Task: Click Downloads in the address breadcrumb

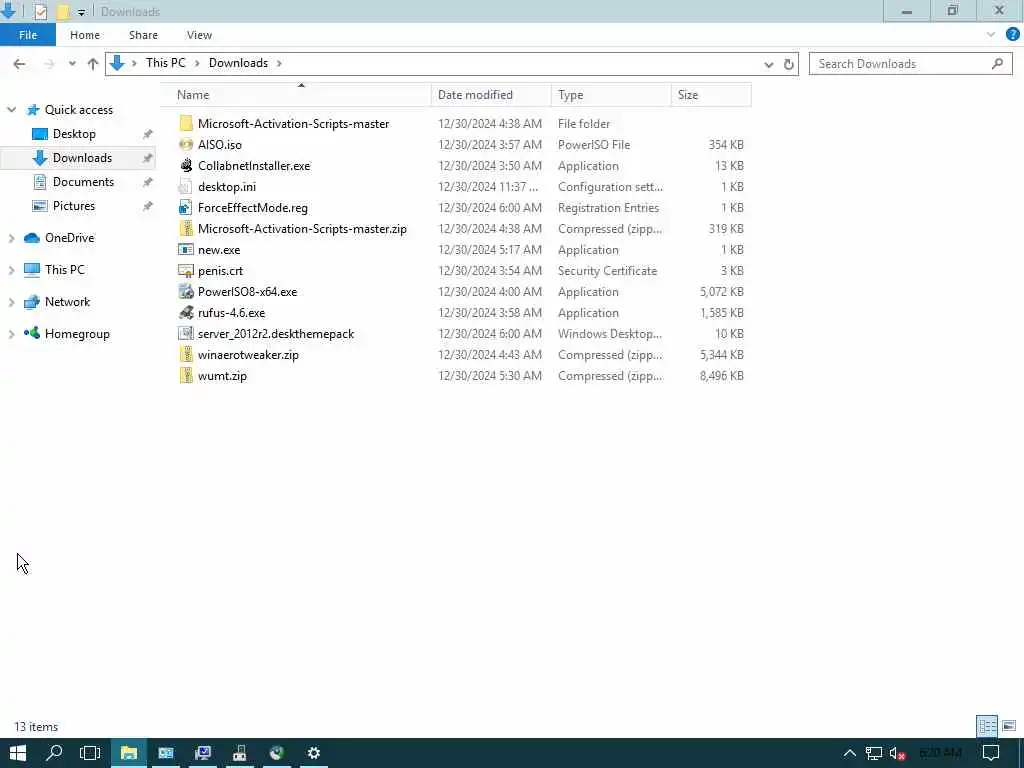Action: (x=238, y=63)
